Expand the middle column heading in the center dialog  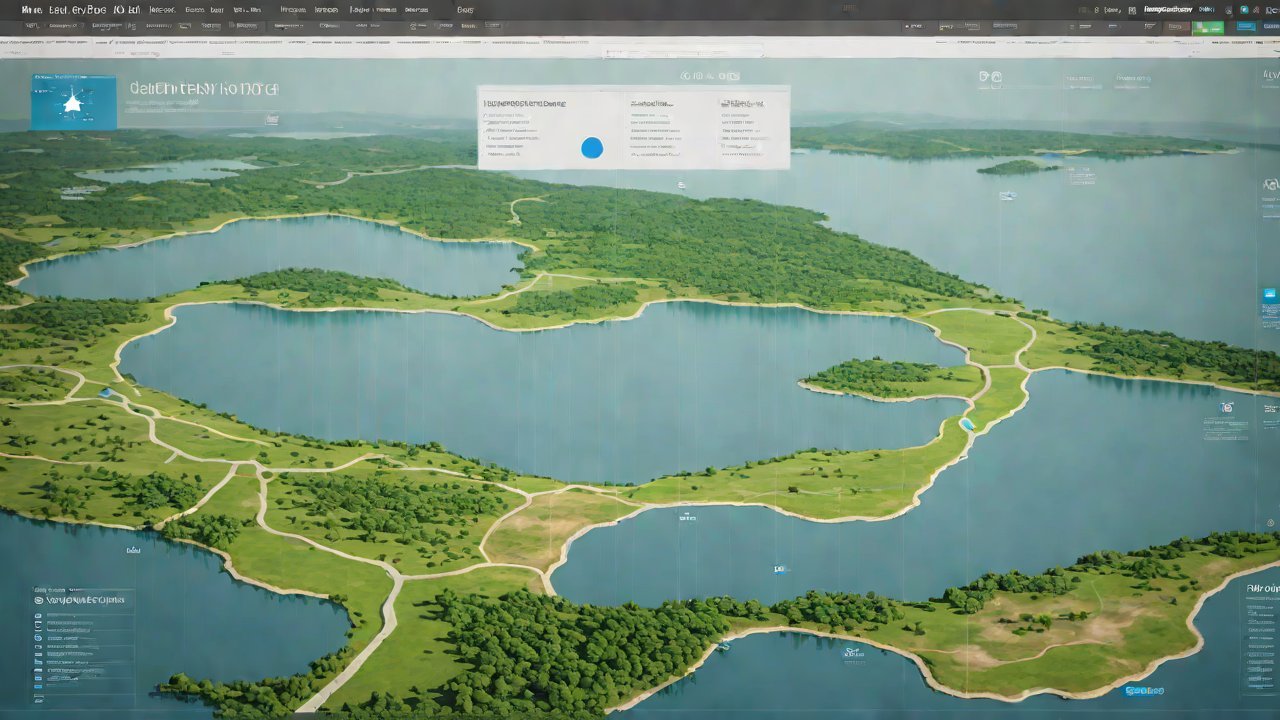[651, 103]
